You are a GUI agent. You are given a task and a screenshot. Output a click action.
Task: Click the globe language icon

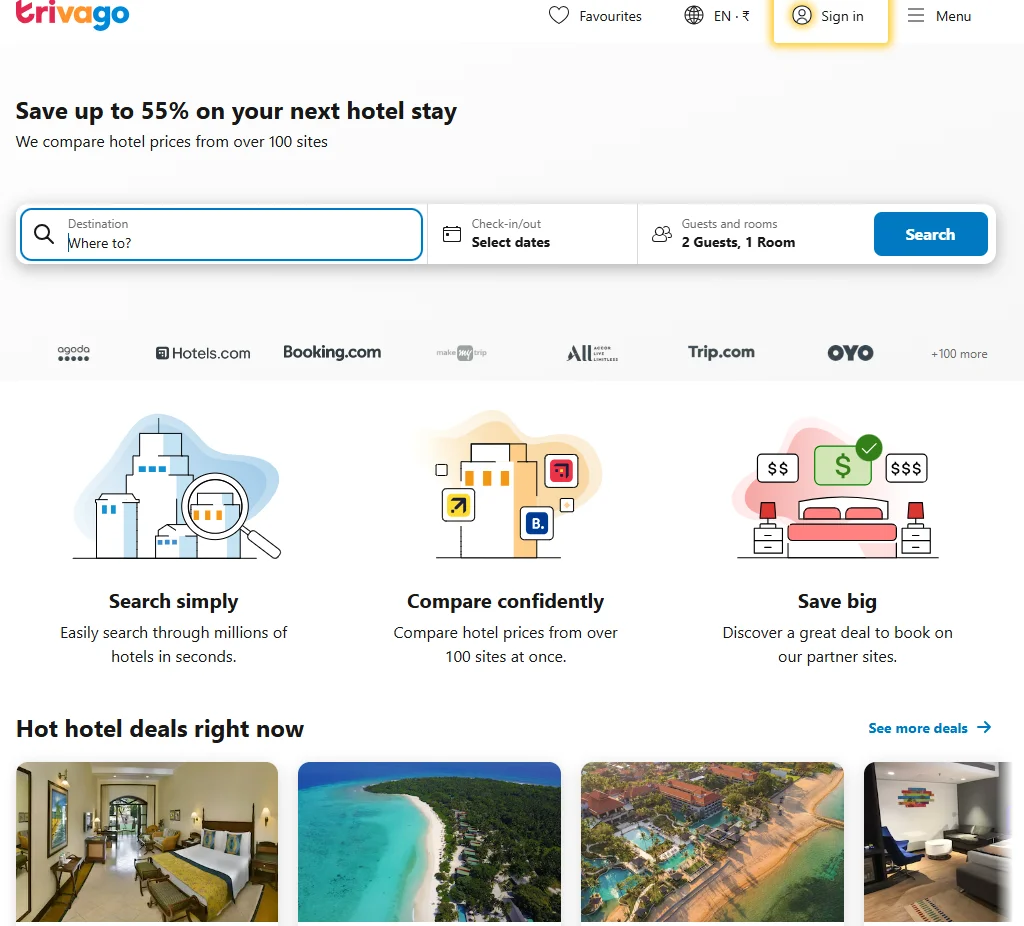[x=694, y=16]
